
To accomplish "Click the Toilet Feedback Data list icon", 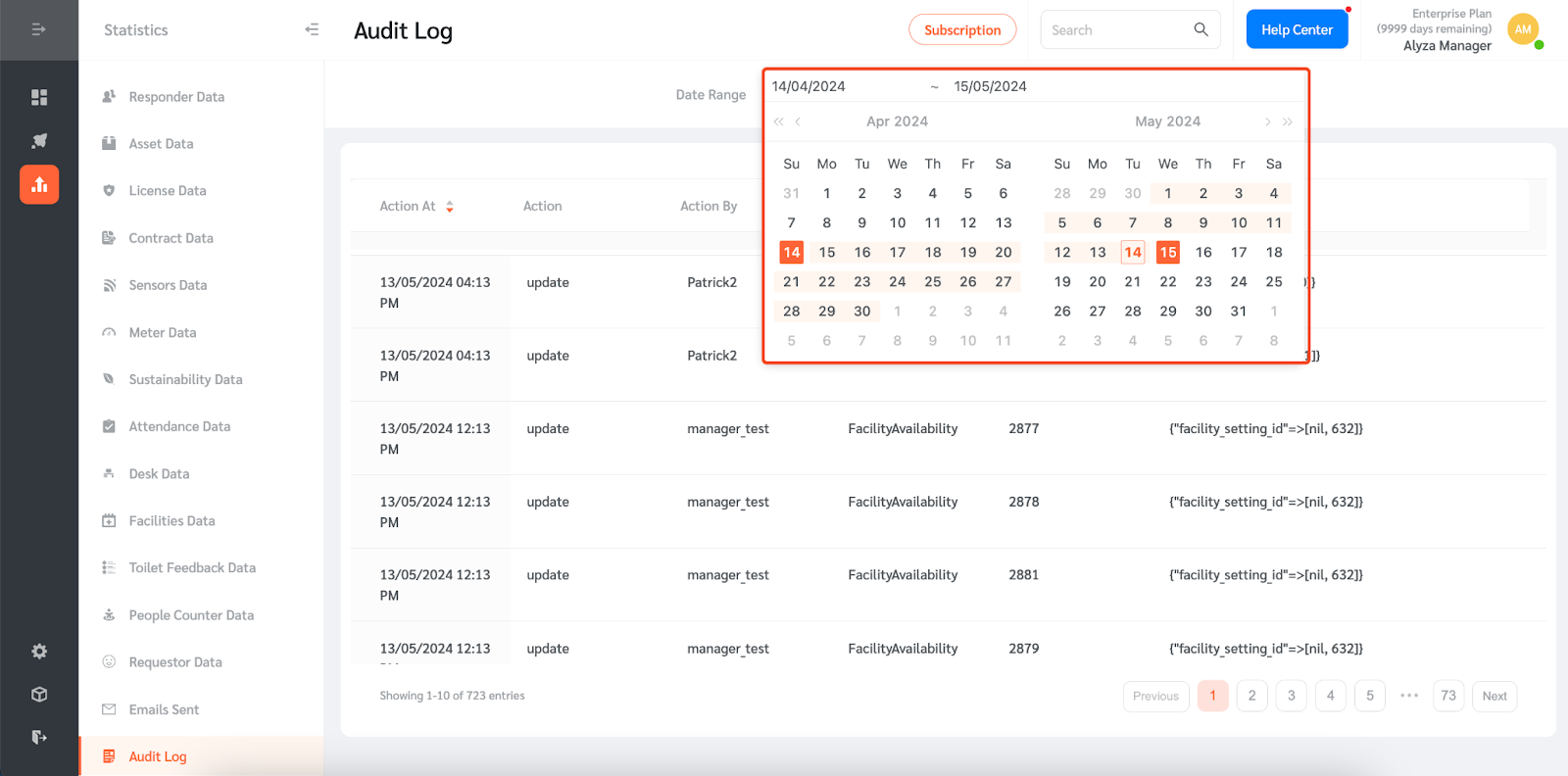I will click(109, 567).
